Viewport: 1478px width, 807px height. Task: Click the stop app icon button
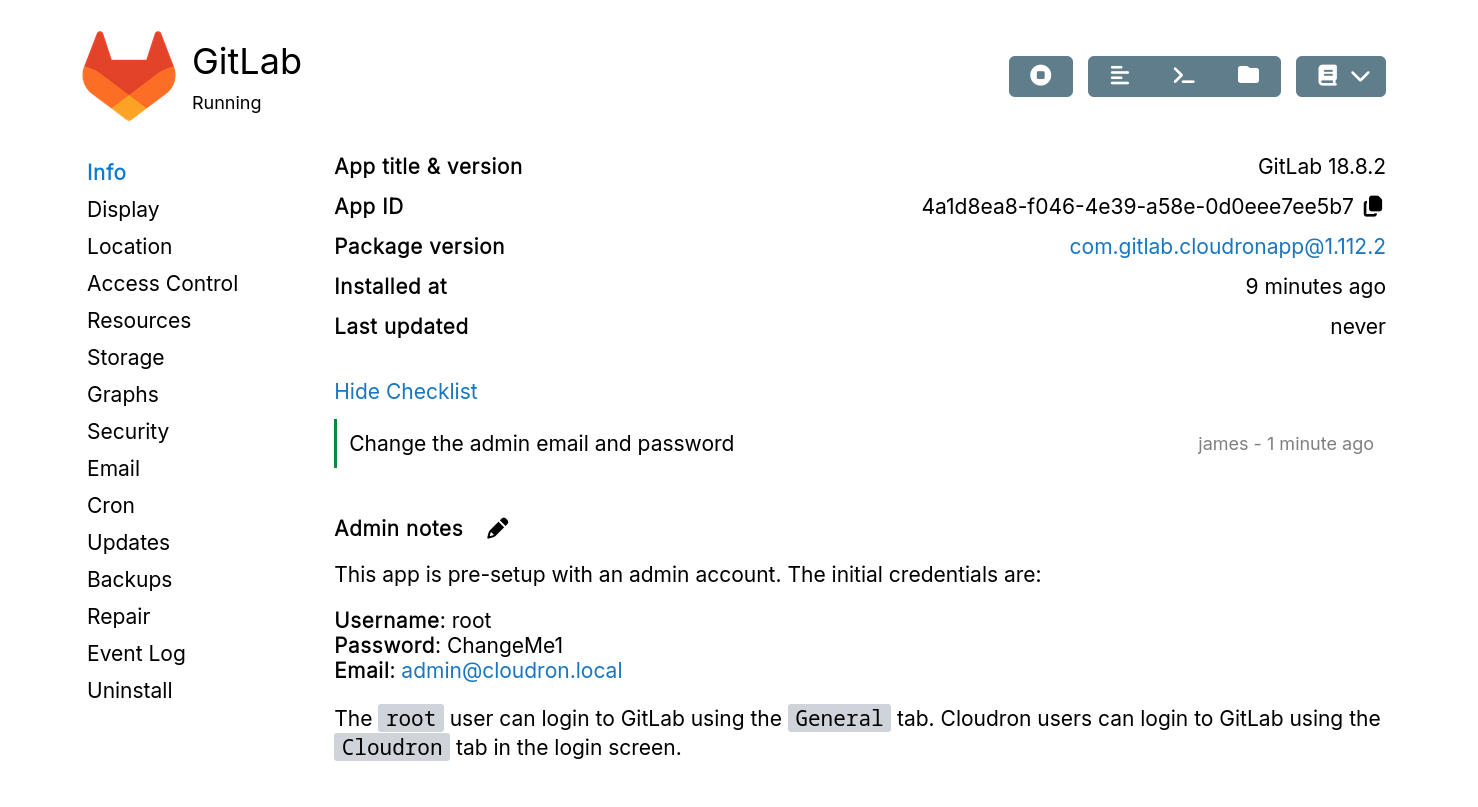tap(1040, 76)
